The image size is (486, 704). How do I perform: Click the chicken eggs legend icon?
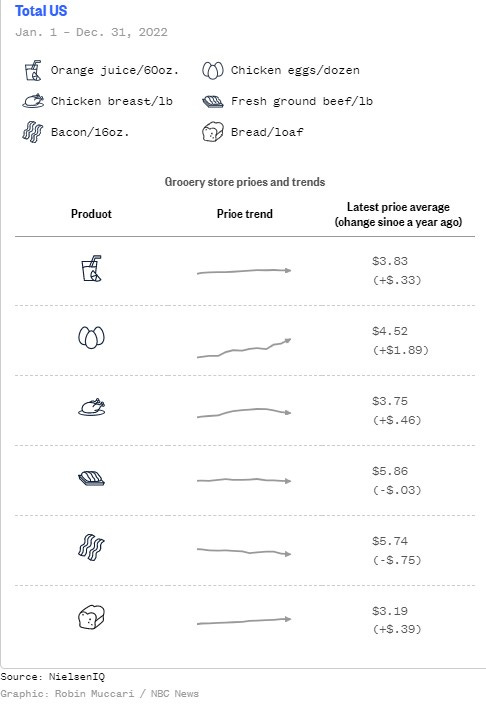coord(212,70)
